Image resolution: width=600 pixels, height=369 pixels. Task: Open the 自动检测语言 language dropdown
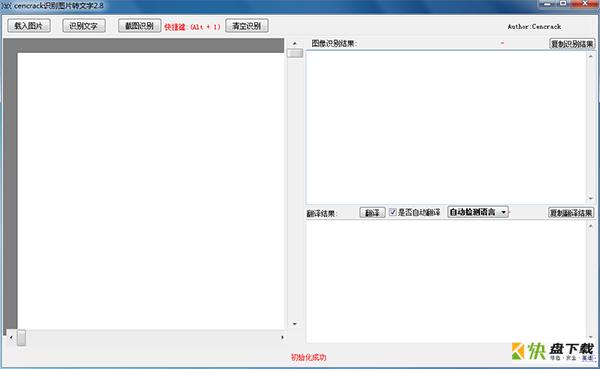[x=478, y=212]
